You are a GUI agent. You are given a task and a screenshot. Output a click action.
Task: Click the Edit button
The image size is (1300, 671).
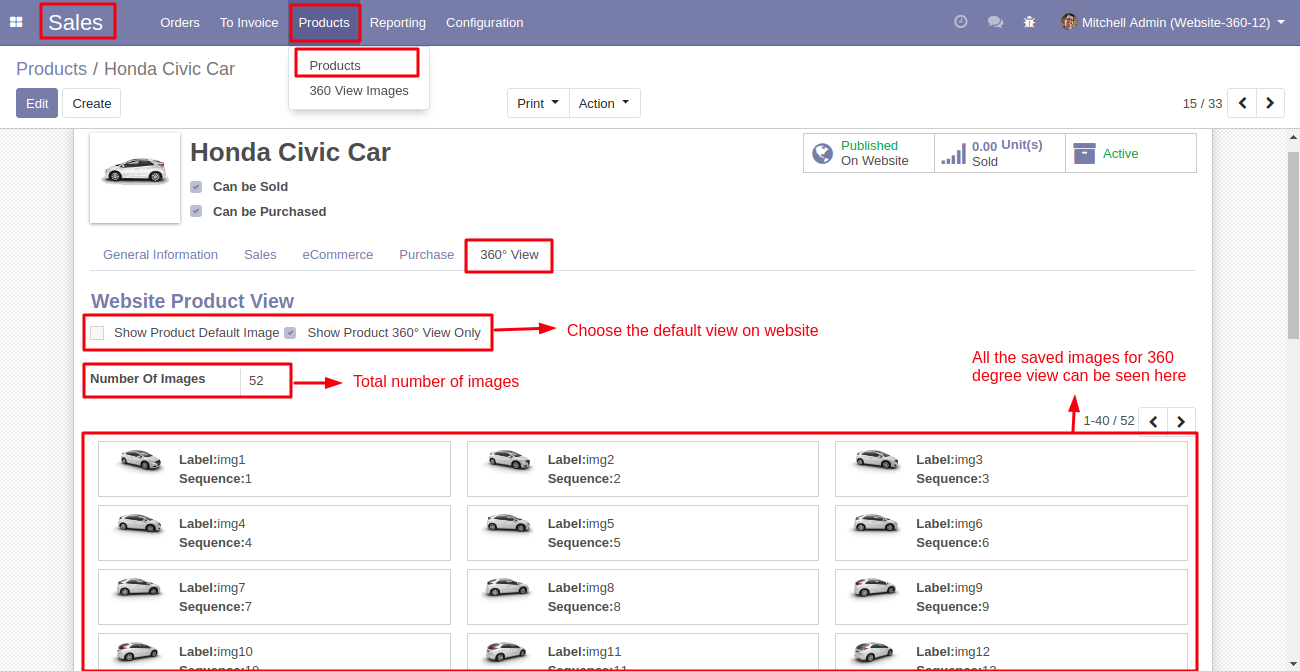coord(37,103)
